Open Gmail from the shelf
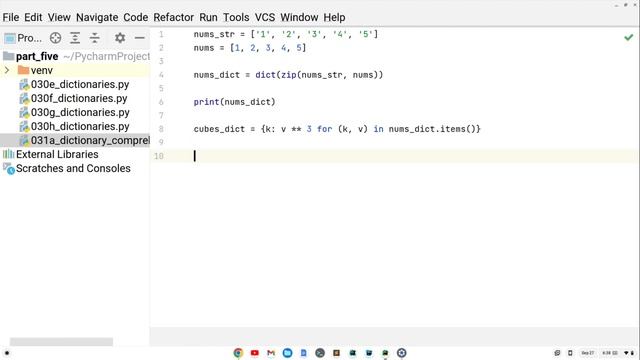Image resolution: width=640 pixels, height=360 pixels. tap(271, 353)
